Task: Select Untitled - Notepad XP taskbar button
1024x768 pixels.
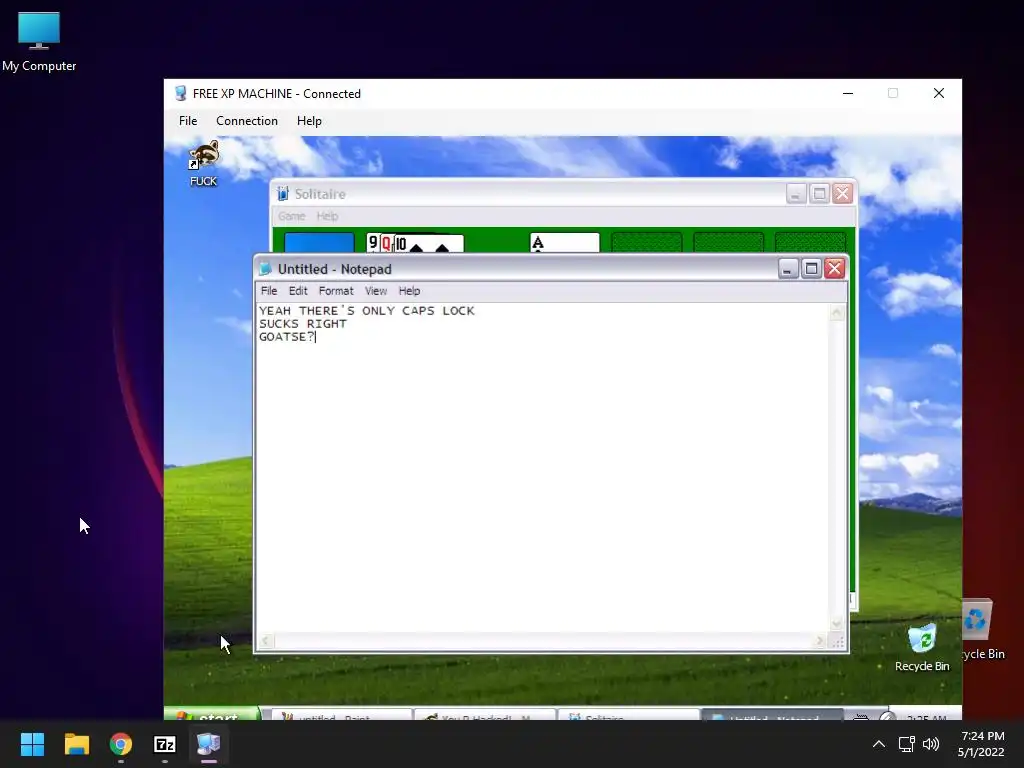Action: coord(772,716)
